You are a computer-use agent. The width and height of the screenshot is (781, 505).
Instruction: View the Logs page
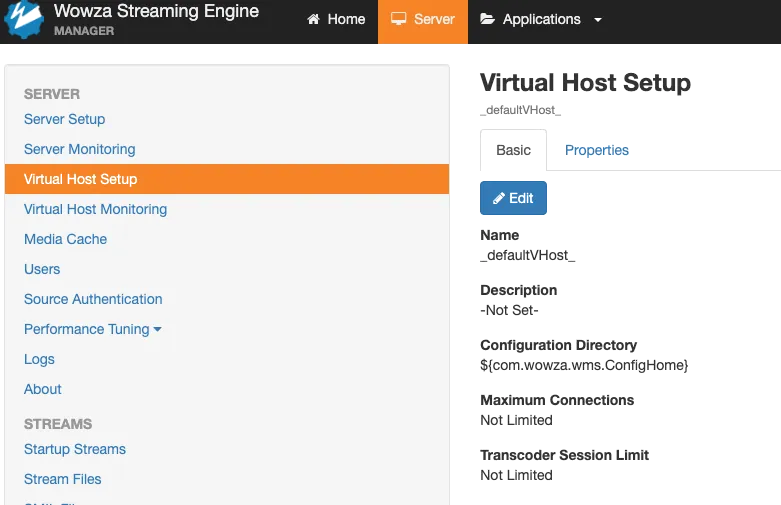pos(39,359)
